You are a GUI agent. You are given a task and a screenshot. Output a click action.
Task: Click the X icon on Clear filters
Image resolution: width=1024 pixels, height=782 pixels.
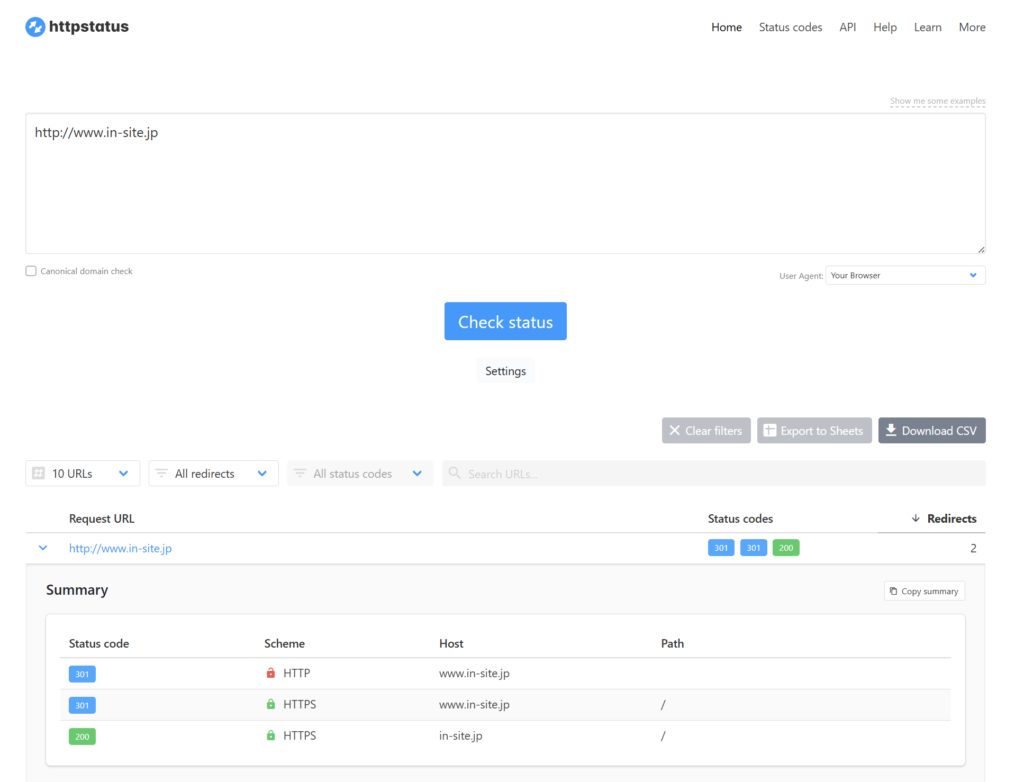click(x=675, y=431)
